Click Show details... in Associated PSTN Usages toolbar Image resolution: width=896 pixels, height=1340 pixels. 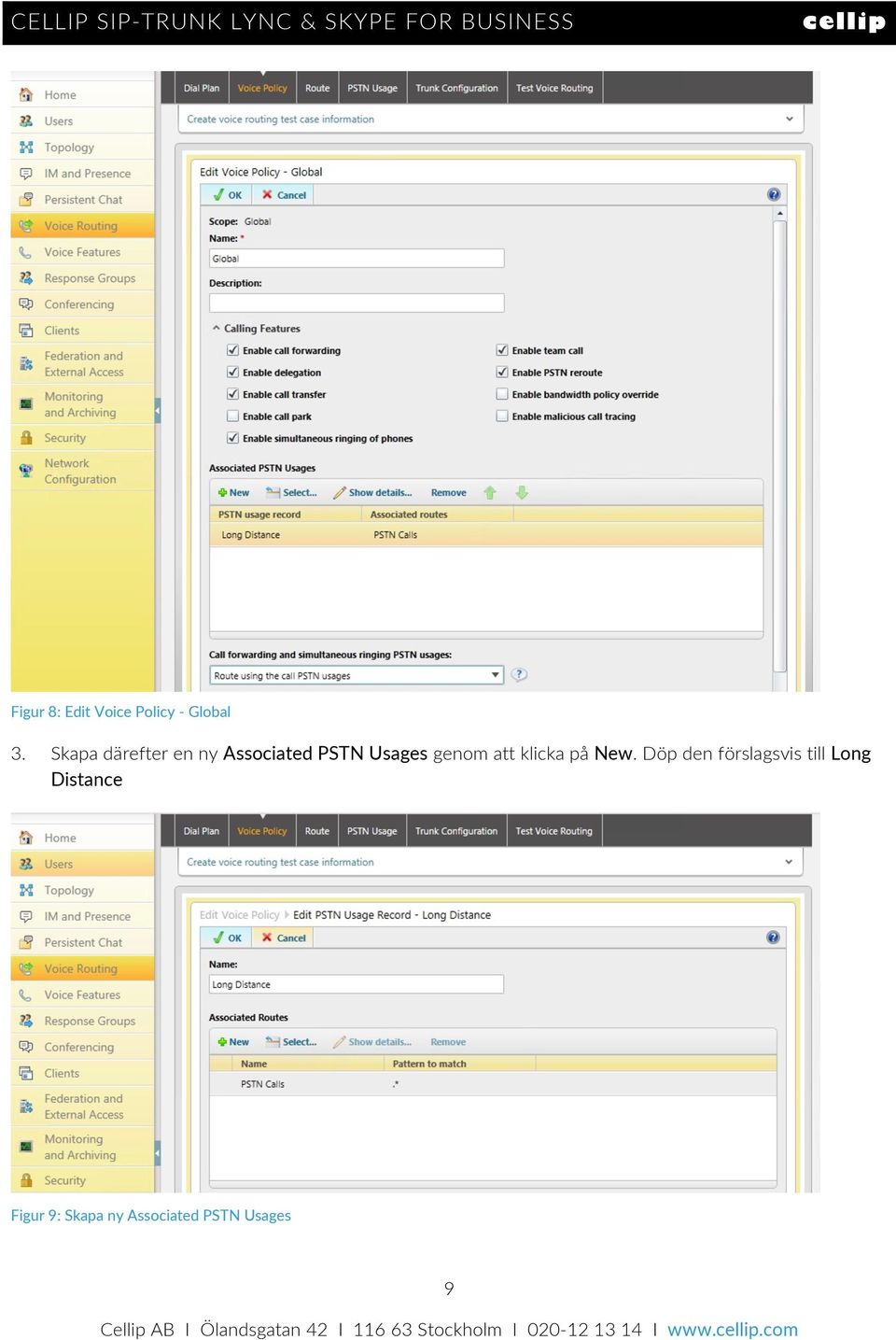[x=372, y=492]
